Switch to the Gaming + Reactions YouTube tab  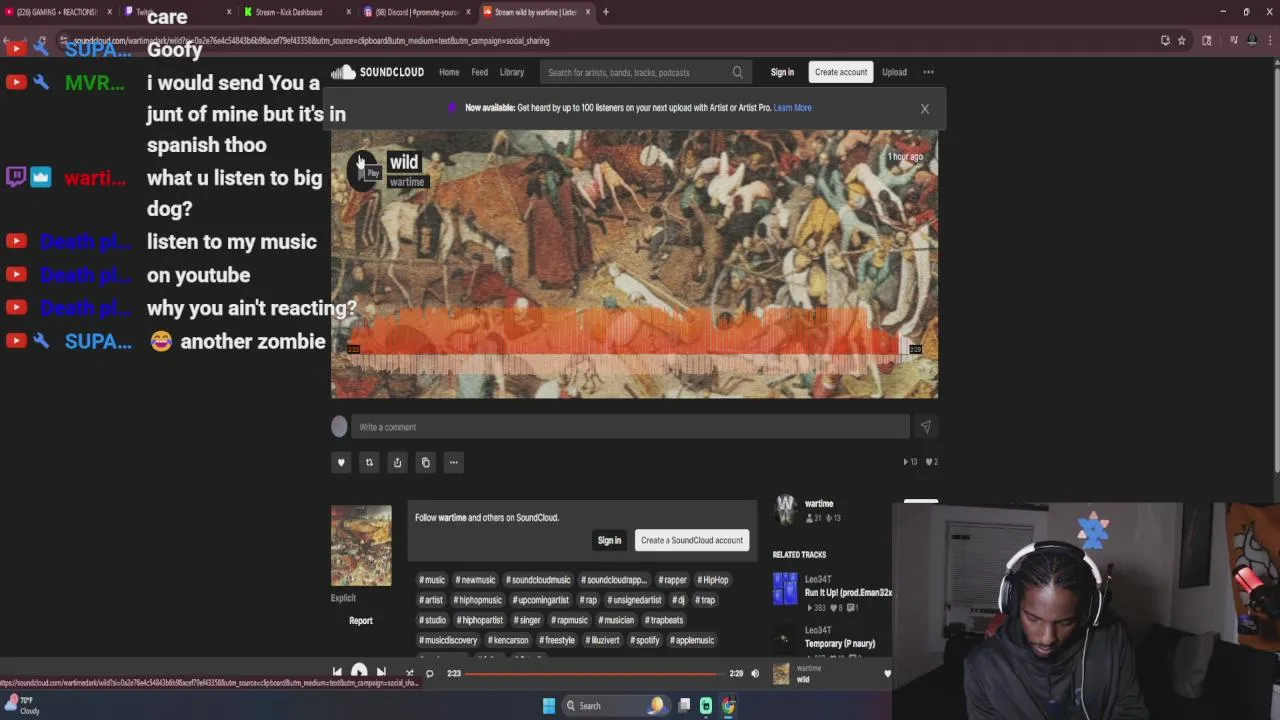(x=57, y=12)
